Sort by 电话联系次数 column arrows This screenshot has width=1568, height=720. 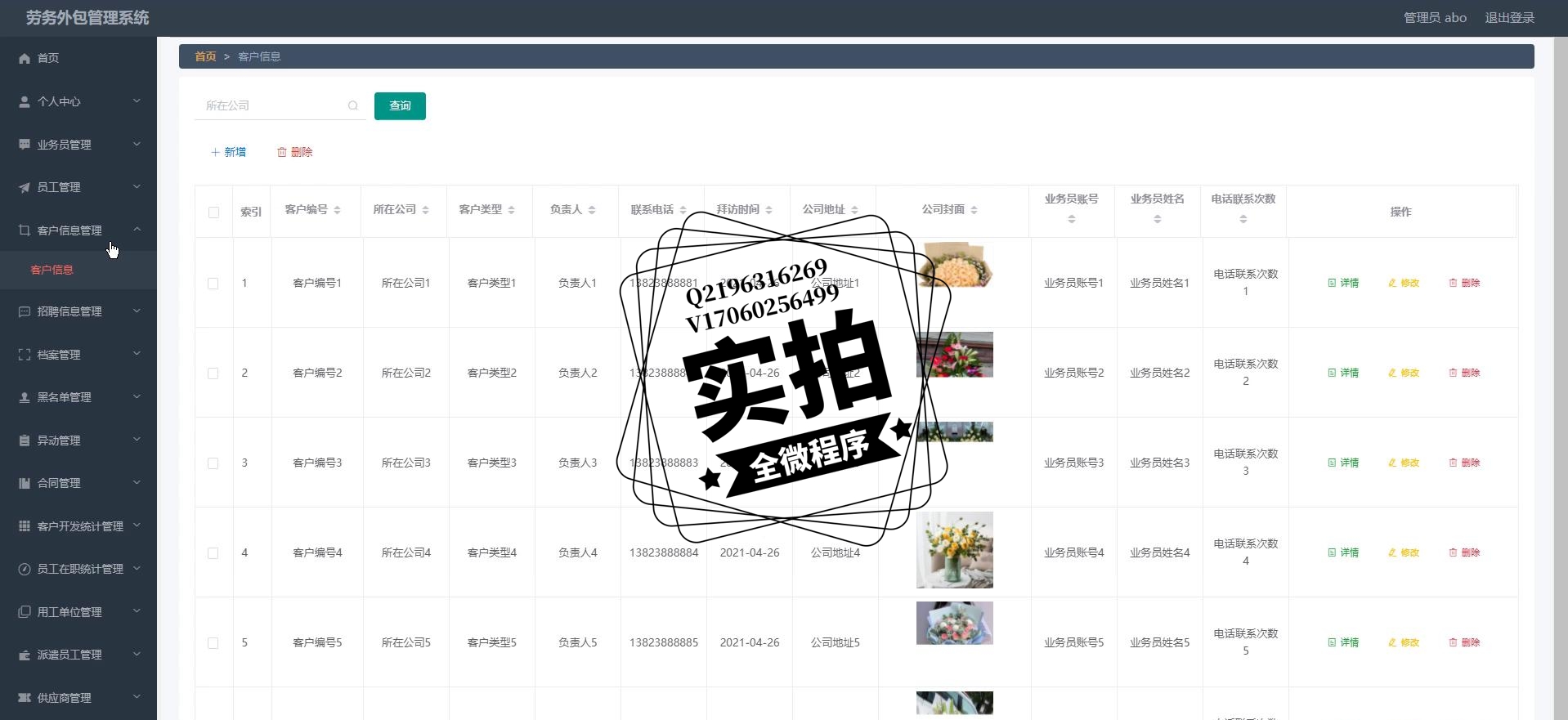tap(1243, 219)
